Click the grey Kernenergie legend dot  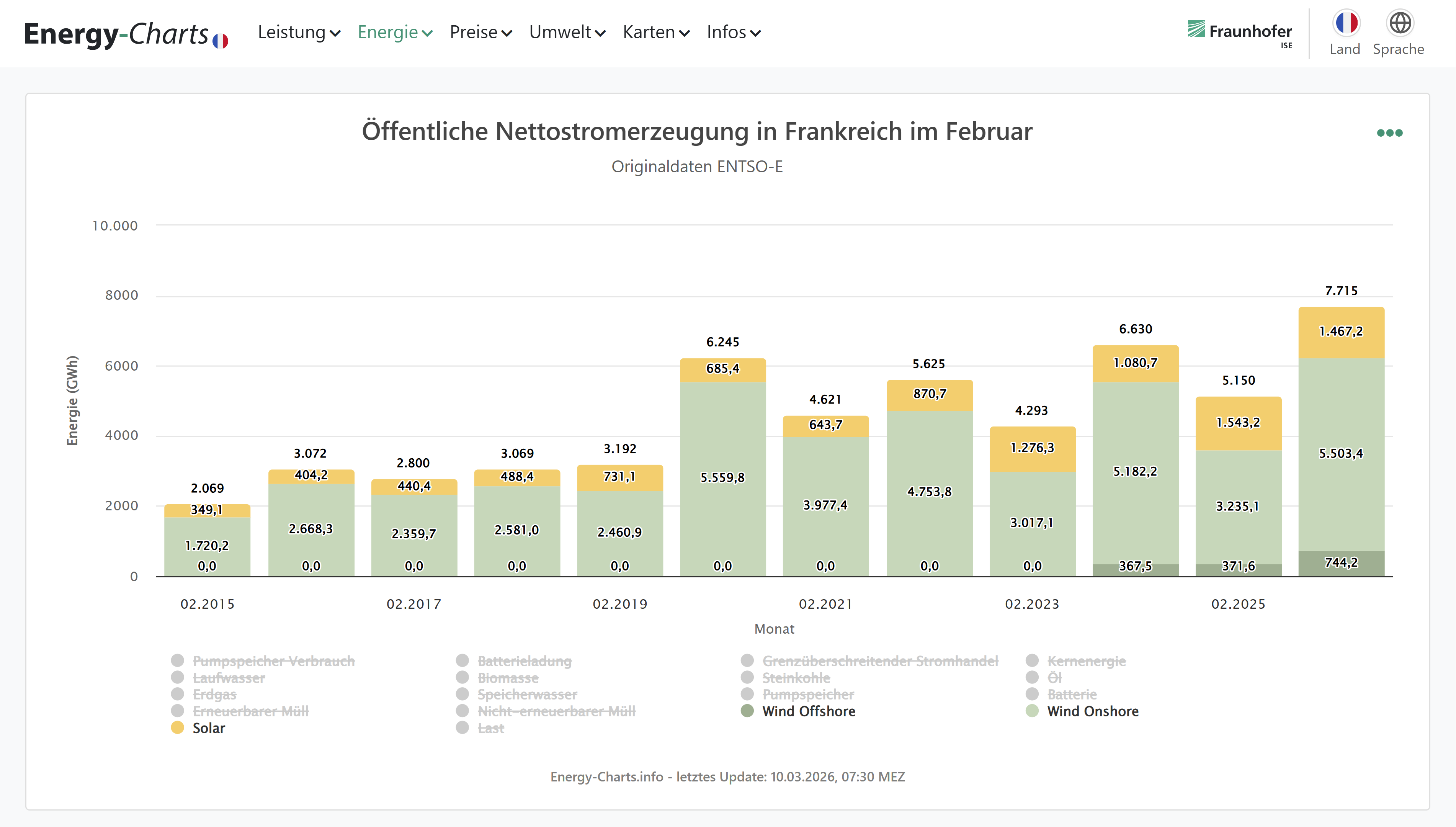pyautogui.click(x=1033, y=660)
